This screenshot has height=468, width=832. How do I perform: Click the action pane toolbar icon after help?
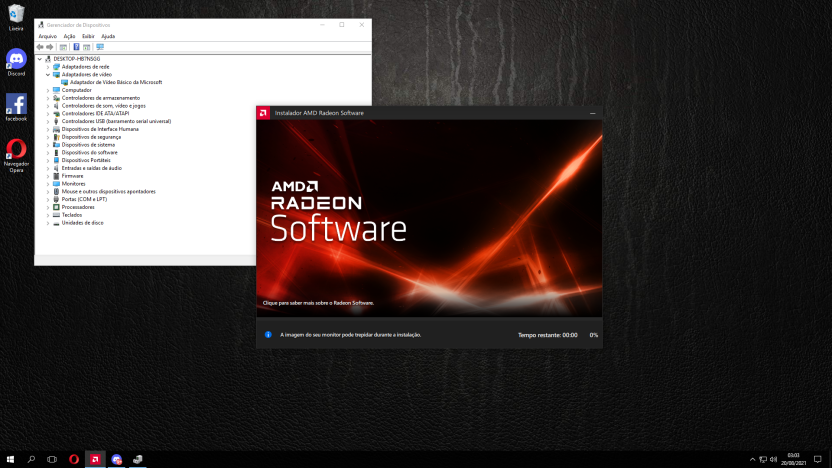(x=86, y=47)
